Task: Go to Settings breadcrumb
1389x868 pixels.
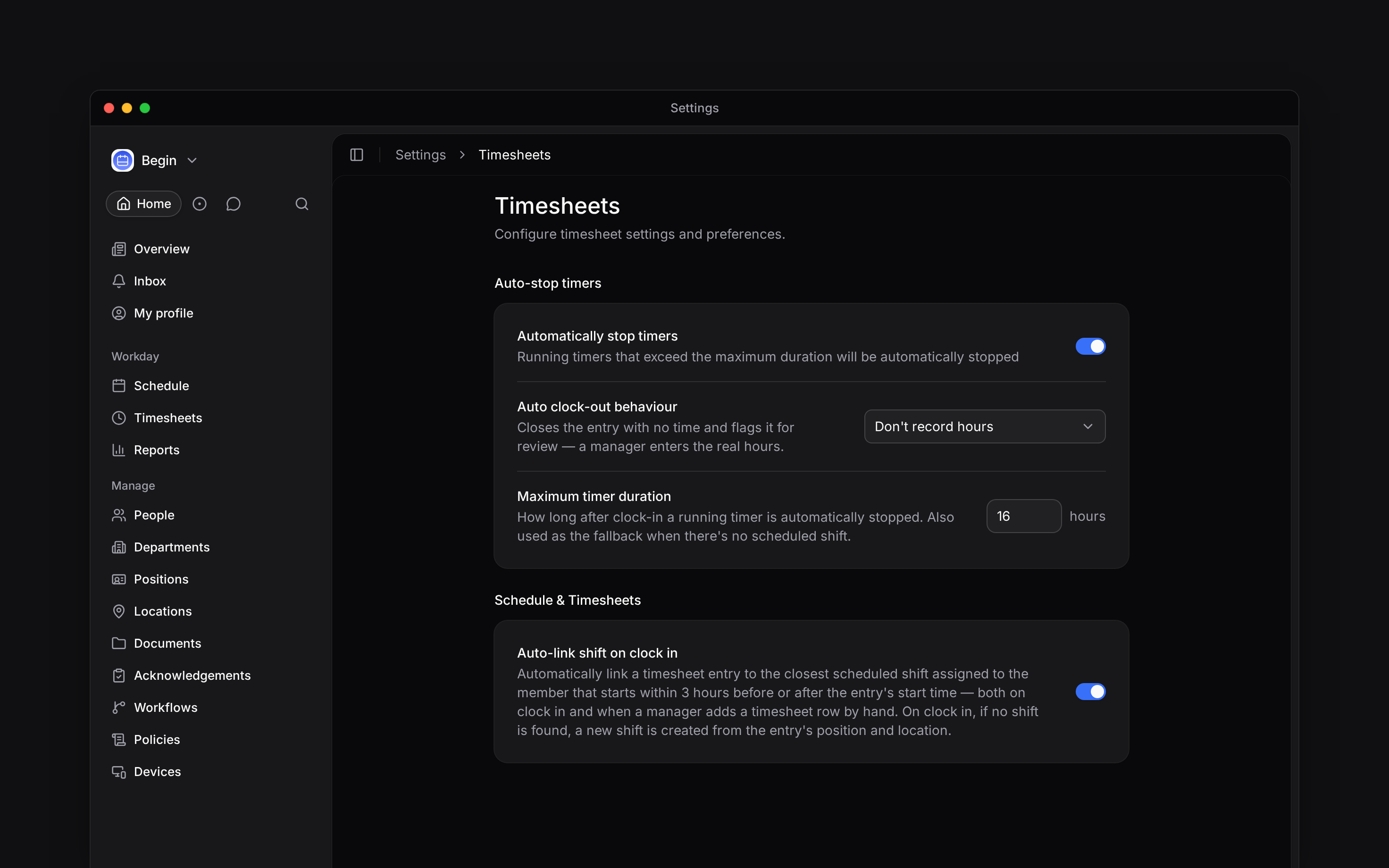Action: tap(421, 155)
